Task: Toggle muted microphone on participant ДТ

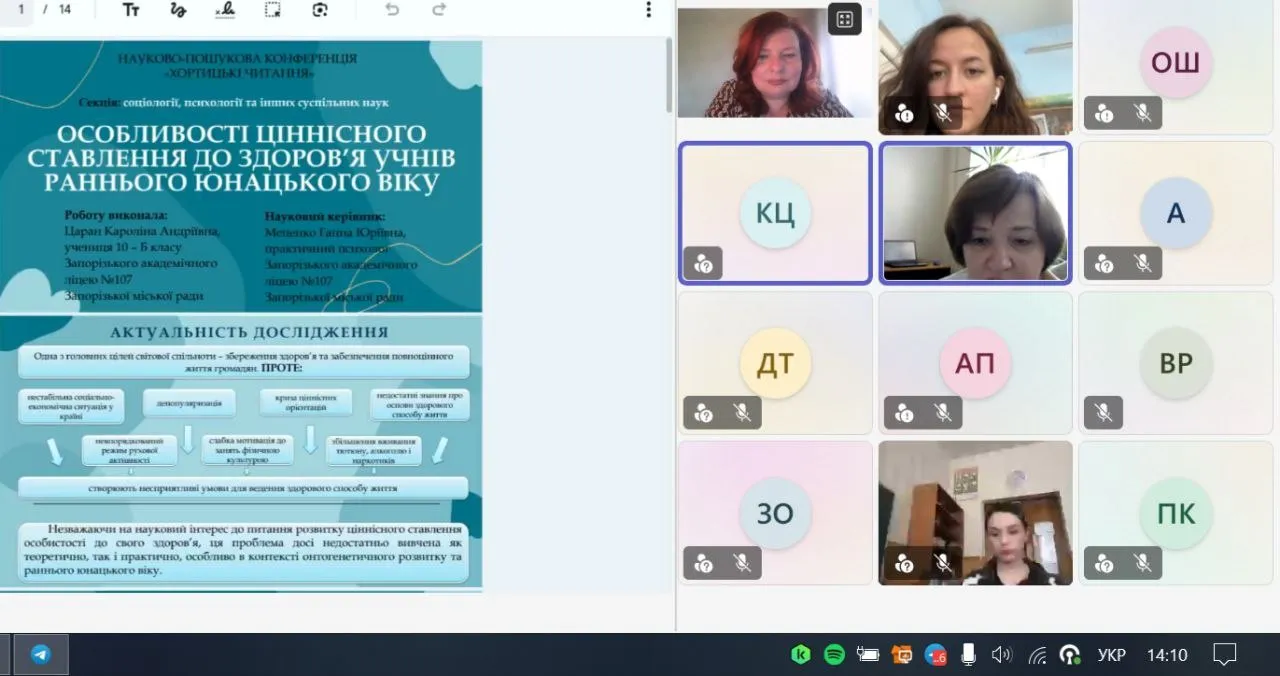Action: pos(742,412)
